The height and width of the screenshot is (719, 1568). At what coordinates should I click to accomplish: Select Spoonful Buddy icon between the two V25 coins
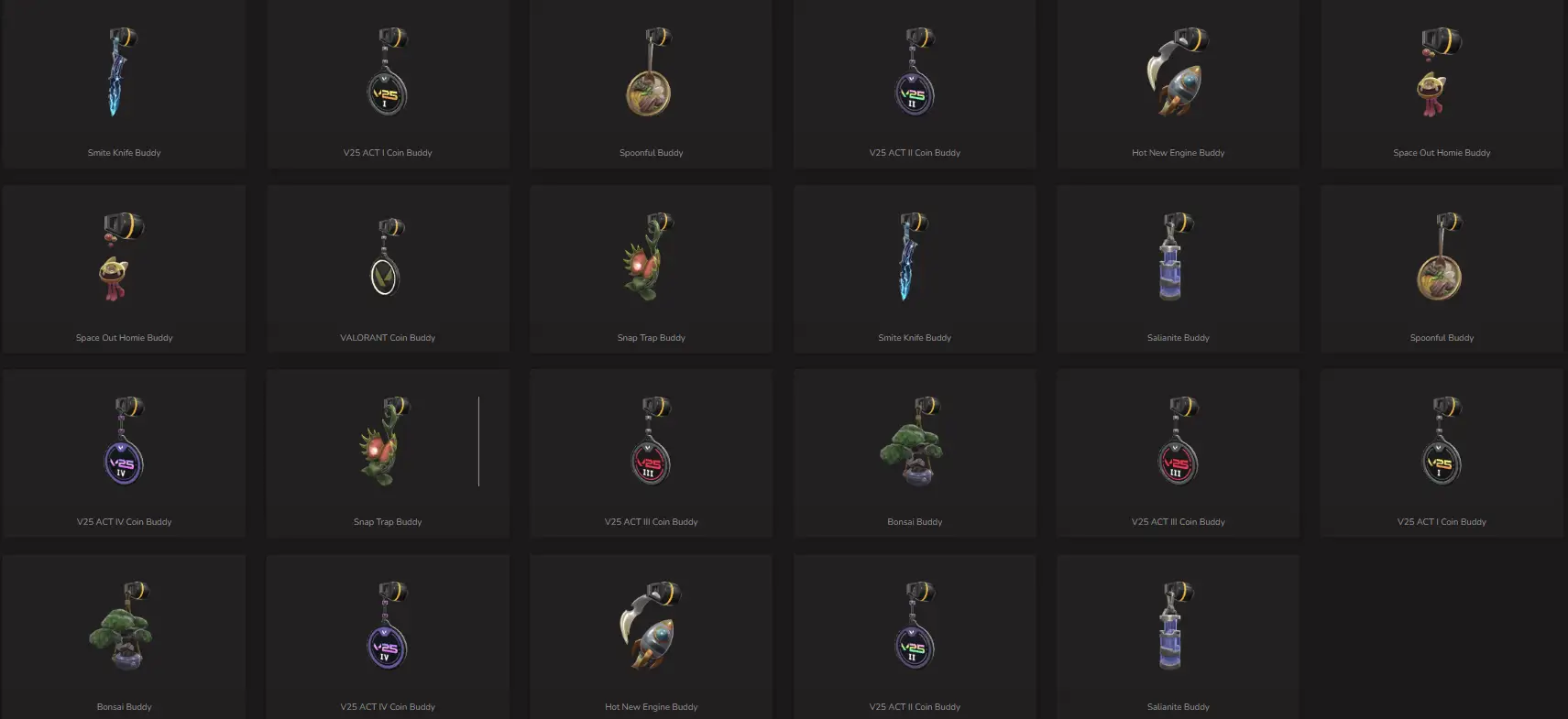[x=651, y=72]
